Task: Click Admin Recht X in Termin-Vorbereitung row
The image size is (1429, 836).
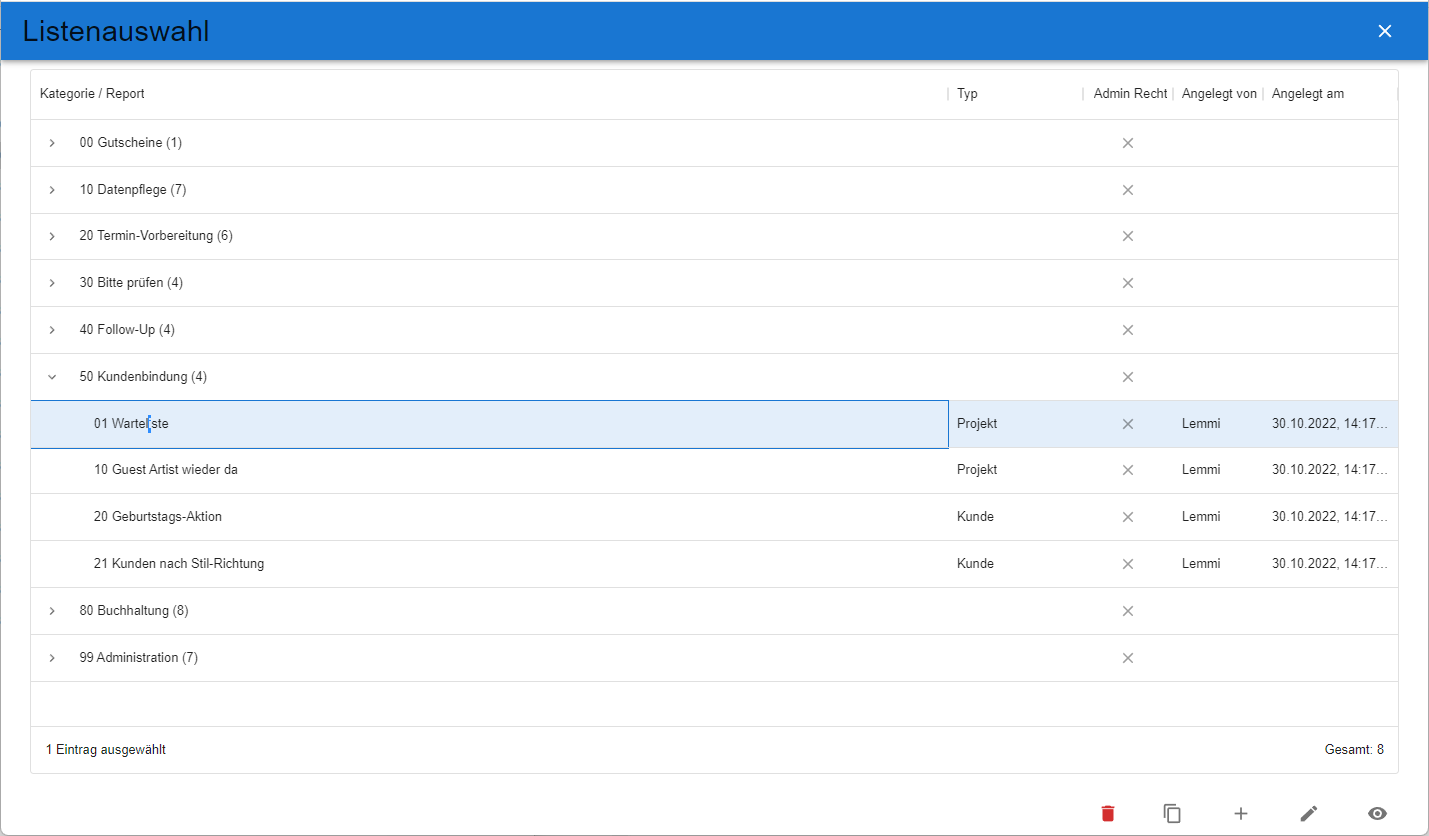Action: click(x=1128, y=236)
